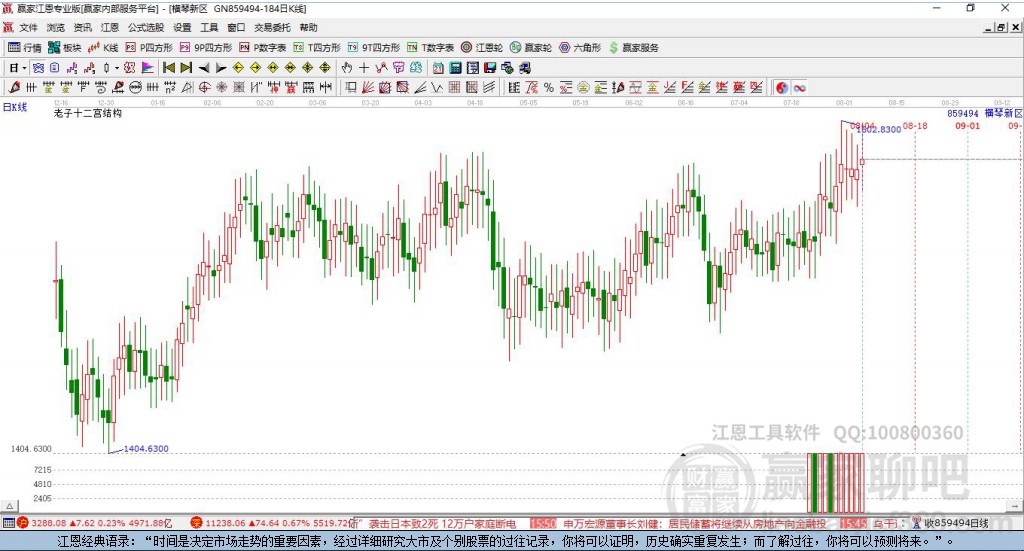The image size is (1024, 551).
Task: Click the hand pan tool icon
Action: coord(347,68)
